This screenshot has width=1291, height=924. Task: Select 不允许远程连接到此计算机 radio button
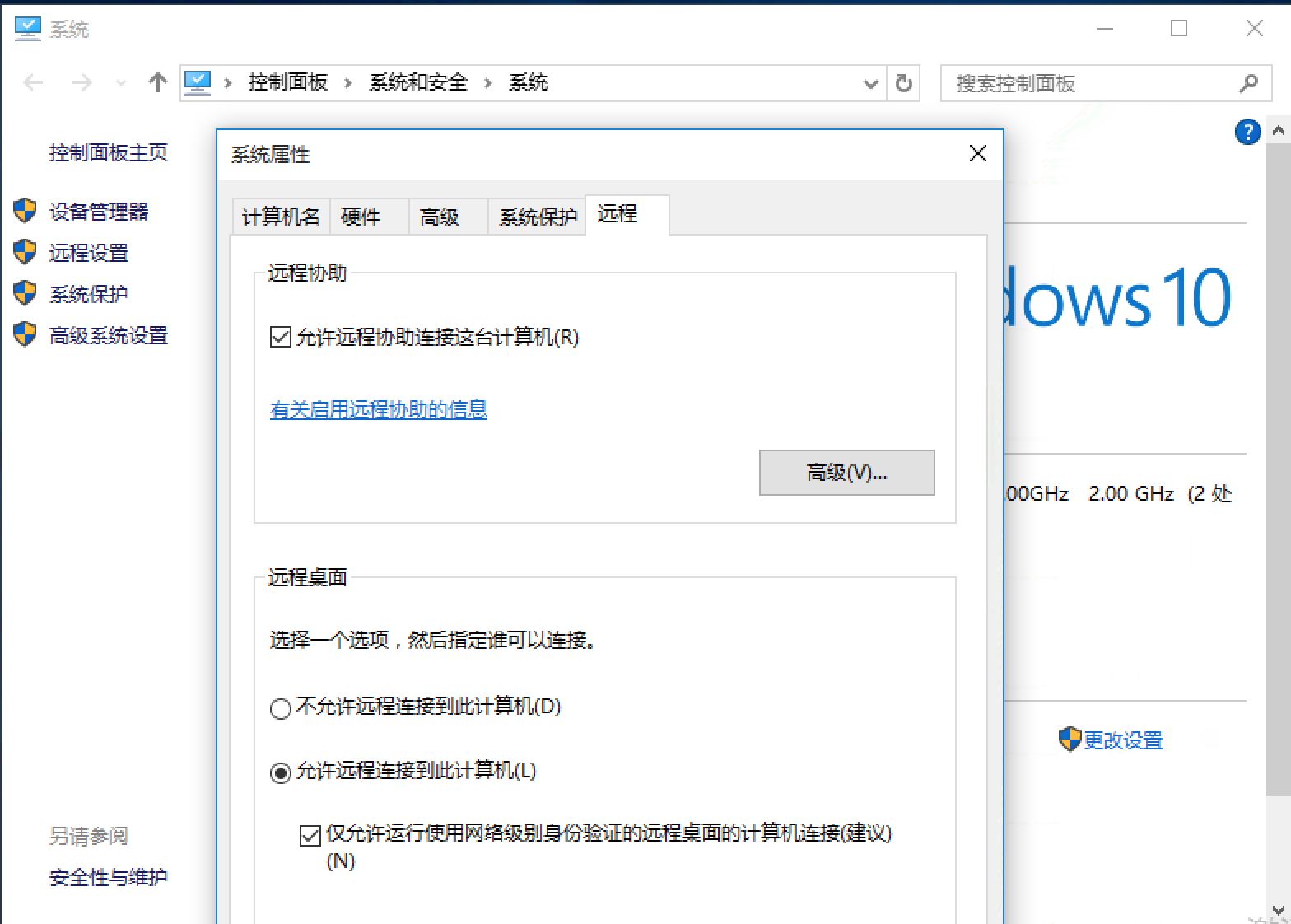pyautogui.click(x=281, y=707)
